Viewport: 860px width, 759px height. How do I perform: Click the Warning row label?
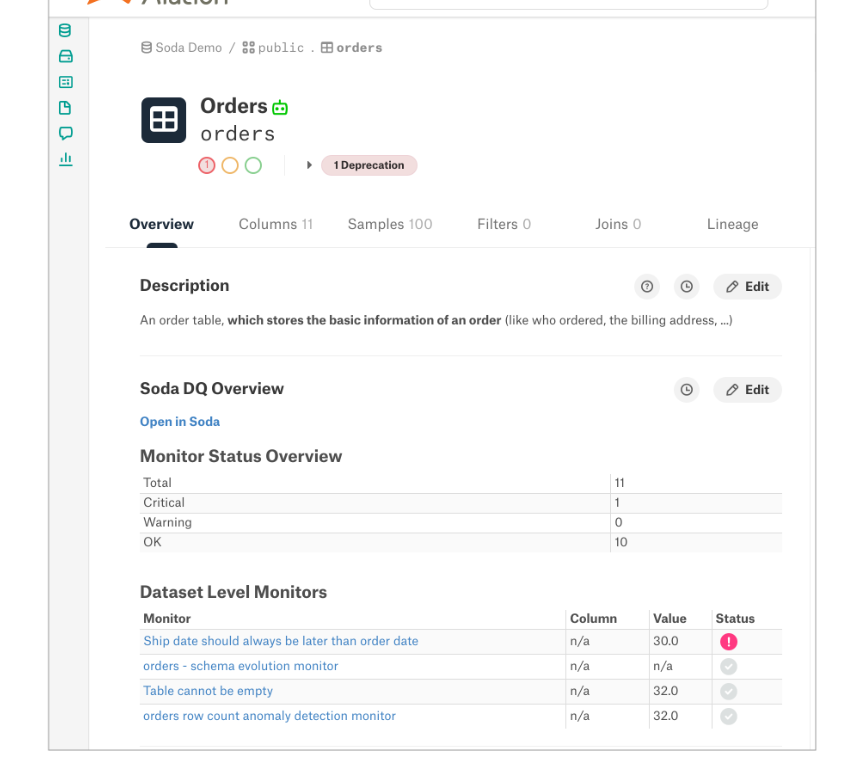[x=168, y=522]
